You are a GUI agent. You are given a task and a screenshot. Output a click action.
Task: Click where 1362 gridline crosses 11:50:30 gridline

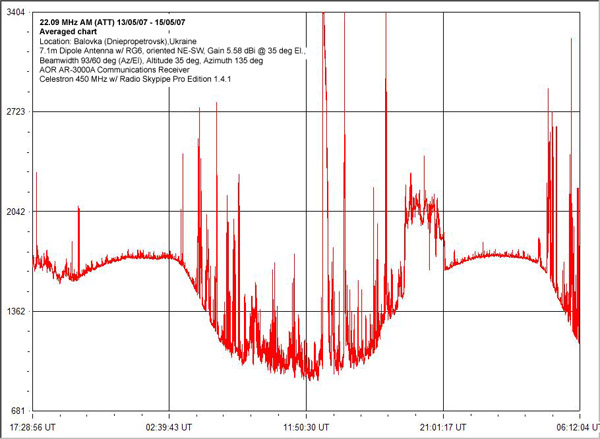point(306,311)
